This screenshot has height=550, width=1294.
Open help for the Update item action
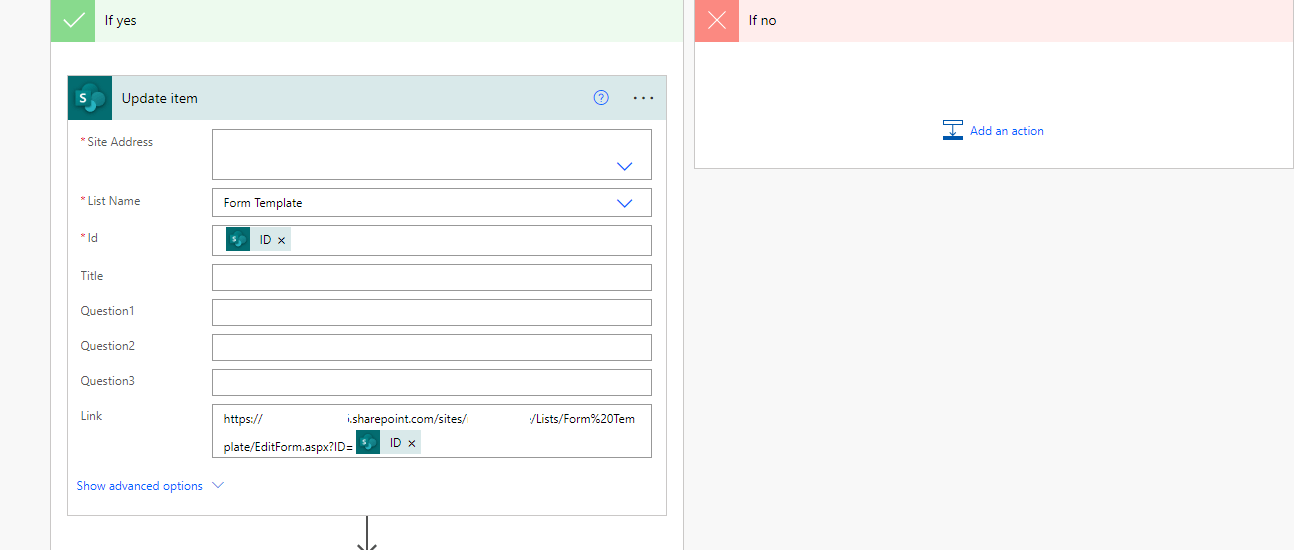click(601, 98)
